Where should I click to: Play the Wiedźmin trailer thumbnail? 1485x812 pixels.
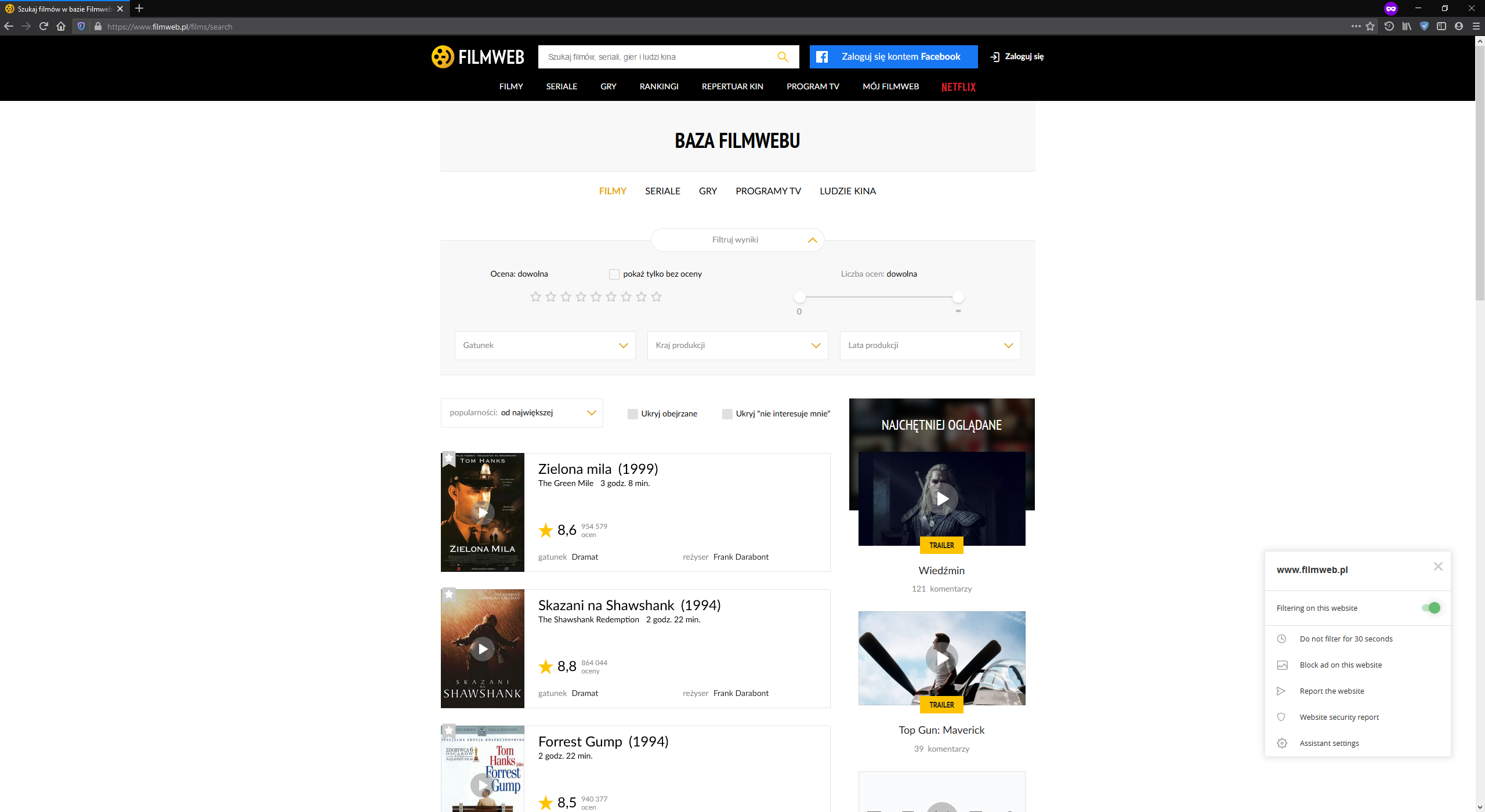[941, 499]
